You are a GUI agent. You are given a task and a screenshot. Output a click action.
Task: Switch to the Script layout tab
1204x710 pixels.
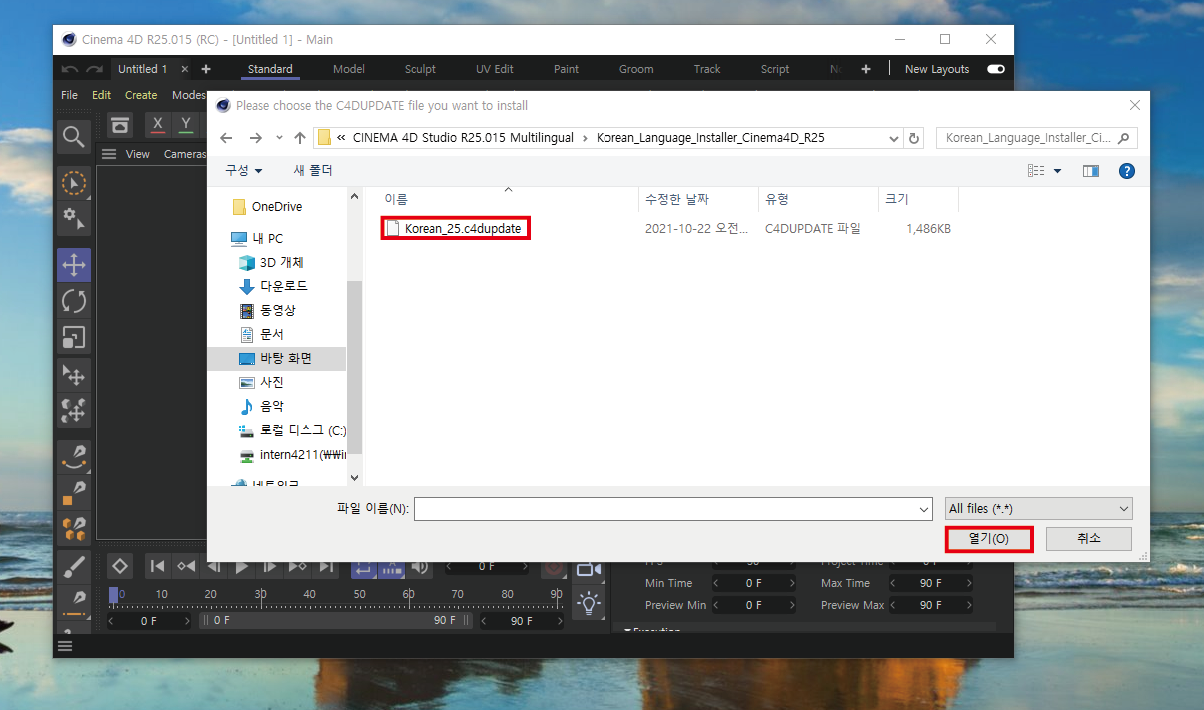click(775, 69)
